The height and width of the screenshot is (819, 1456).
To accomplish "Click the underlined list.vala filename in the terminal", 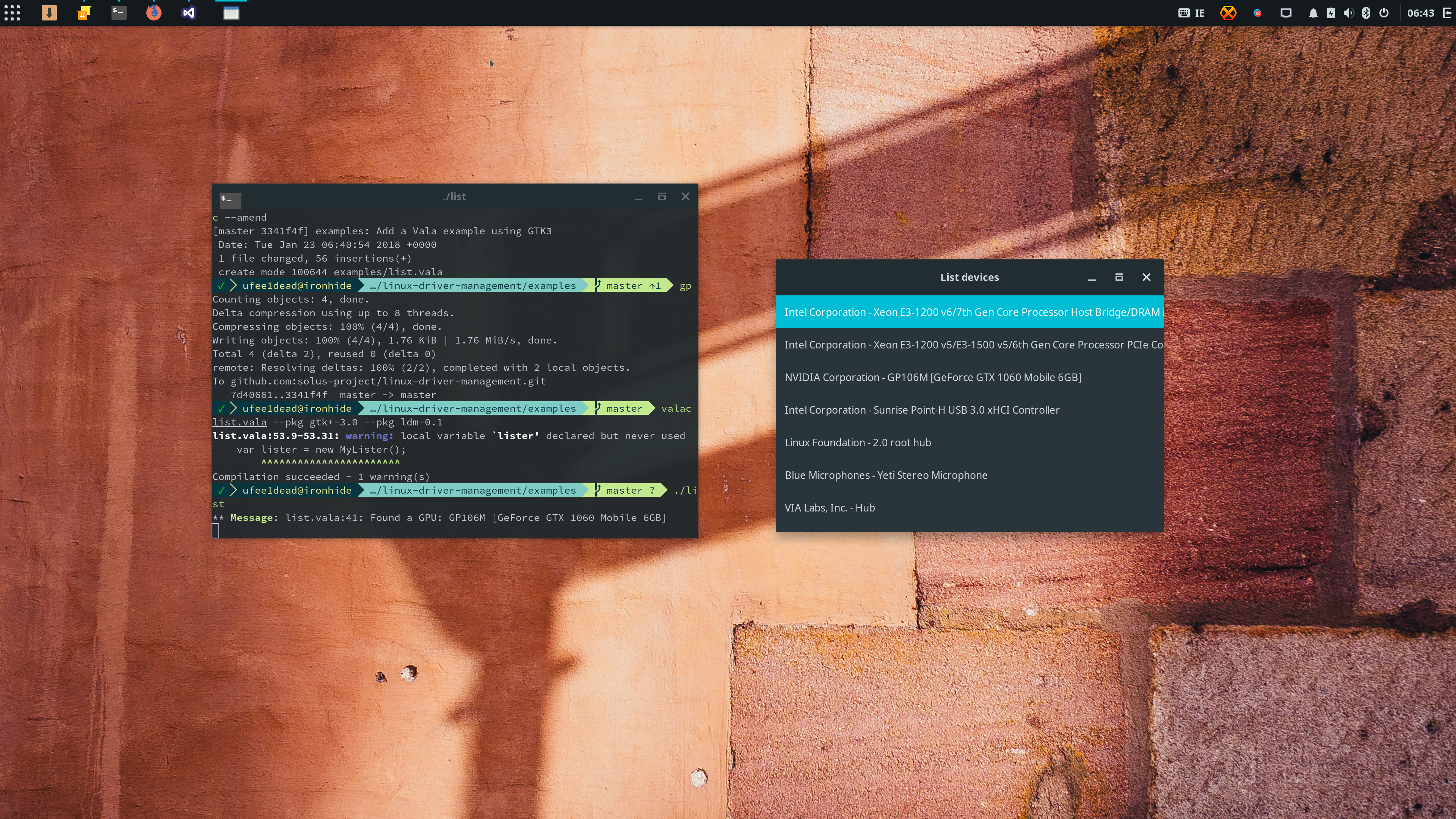I will pyautogui.click(x=240, y=422).
